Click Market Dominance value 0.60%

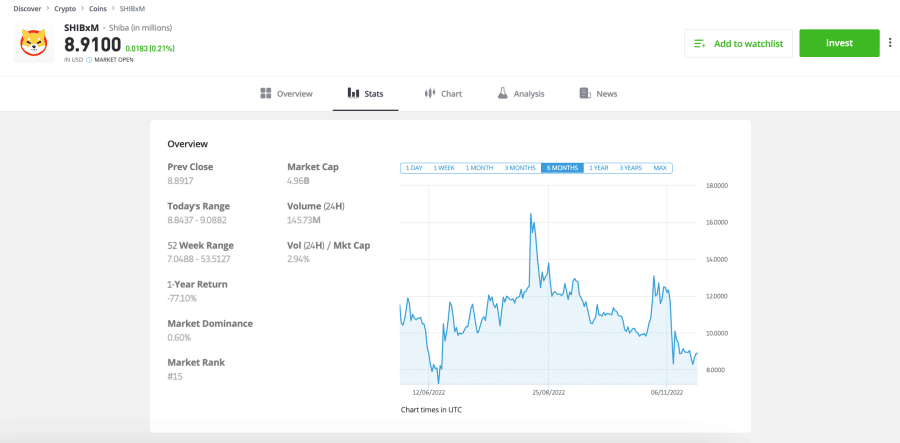[179, 337]
